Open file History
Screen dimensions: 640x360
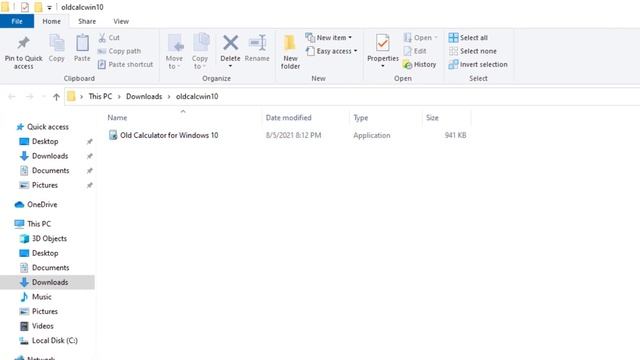(419, 64)
